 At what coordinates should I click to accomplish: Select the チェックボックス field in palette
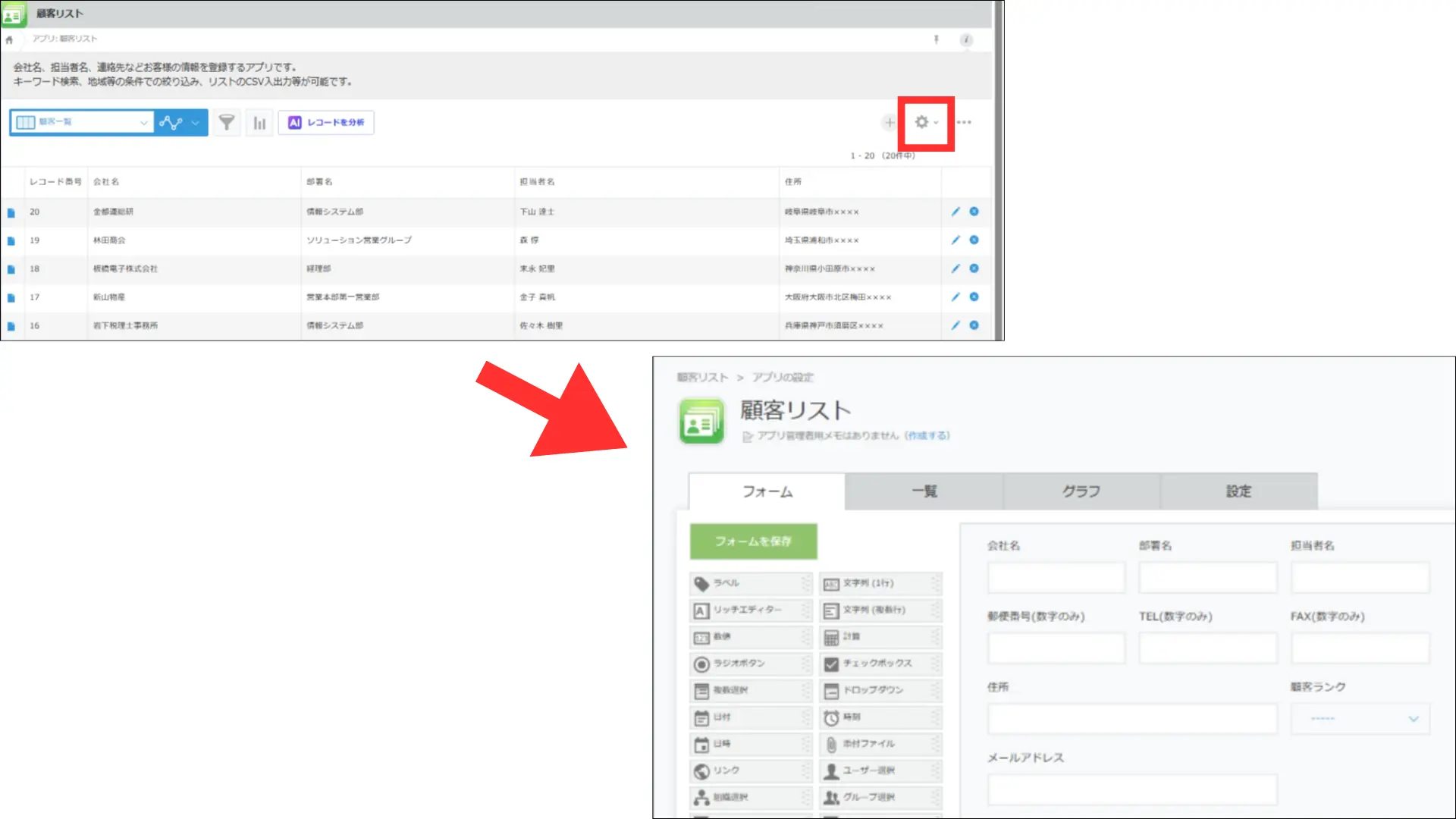tap(880, 664)
